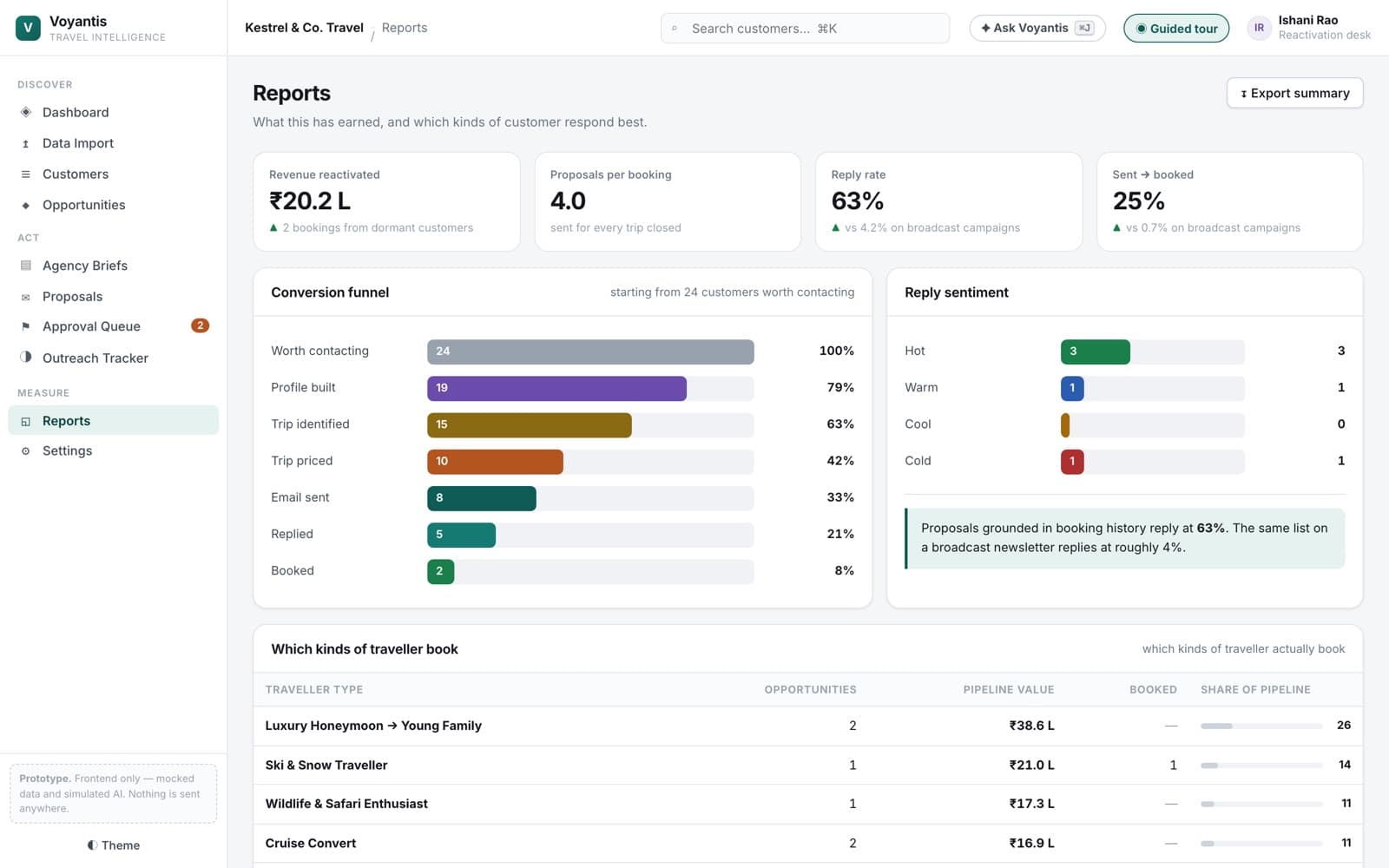Click the Traveller Type column header

pos(314,689)
